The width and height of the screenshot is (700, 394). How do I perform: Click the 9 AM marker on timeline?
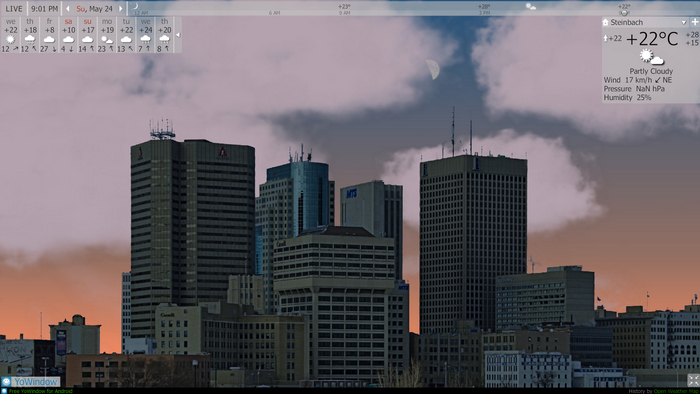click(x=344, y=13)
